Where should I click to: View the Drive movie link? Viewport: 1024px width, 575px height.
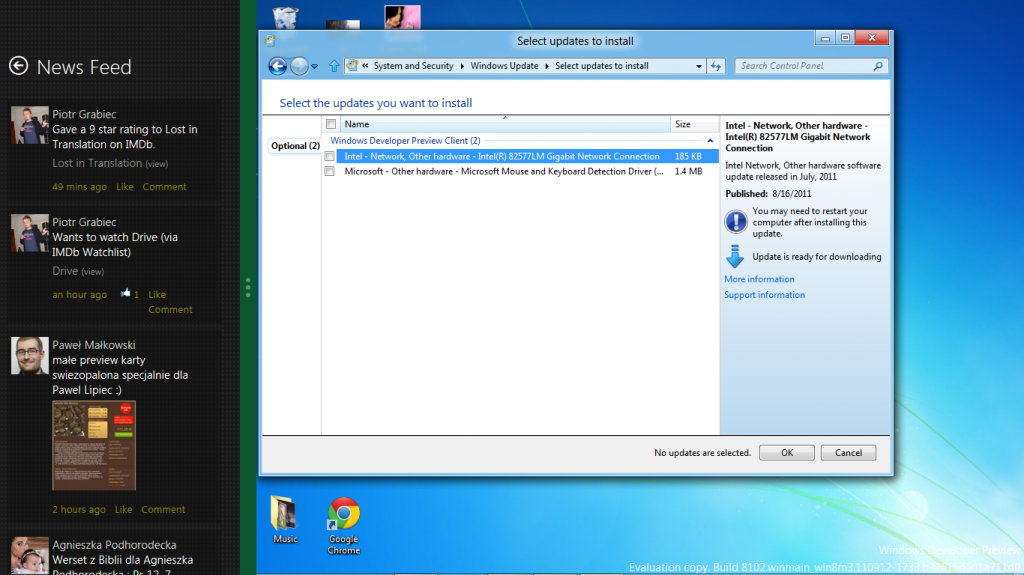[x=92, y=271]
